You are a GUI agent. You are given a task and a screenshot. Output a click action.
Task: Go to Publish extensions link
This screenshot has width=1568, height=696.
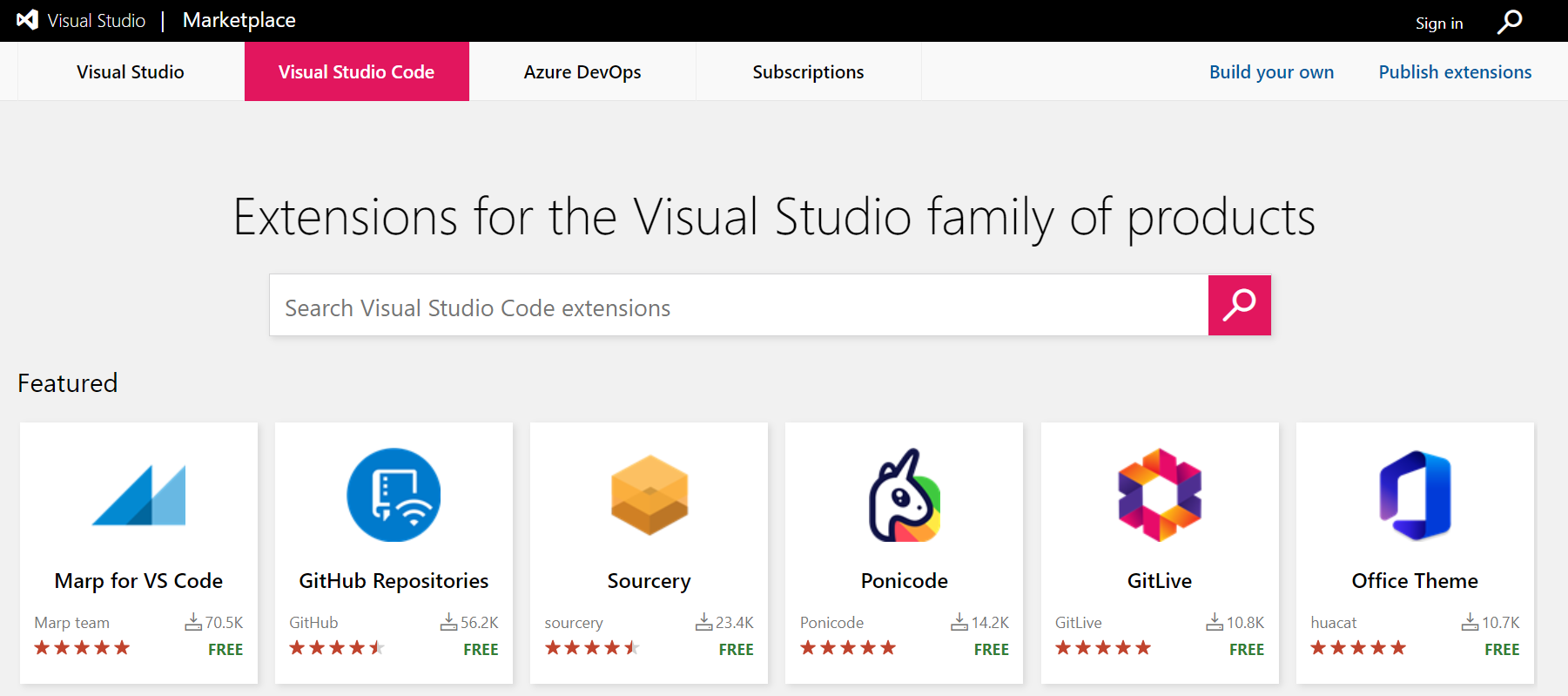[x=1455, y=72]
